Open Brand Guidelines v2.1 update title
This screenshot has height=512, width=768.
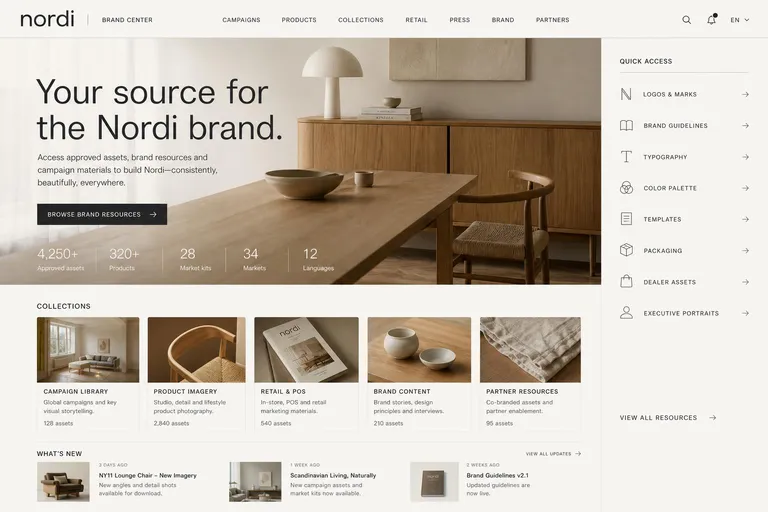[497, 475]
